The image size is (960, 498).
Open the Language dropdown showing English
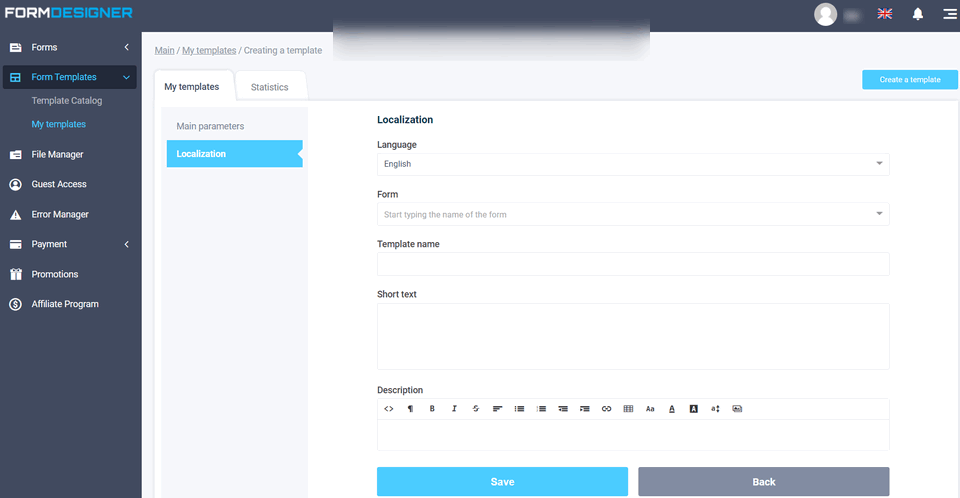tap(632, 164)
